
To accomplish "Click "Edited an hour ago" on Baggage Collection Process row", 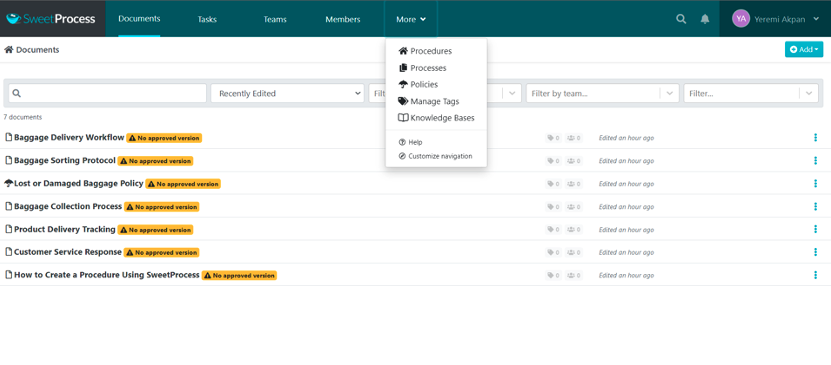I will 626,207.
